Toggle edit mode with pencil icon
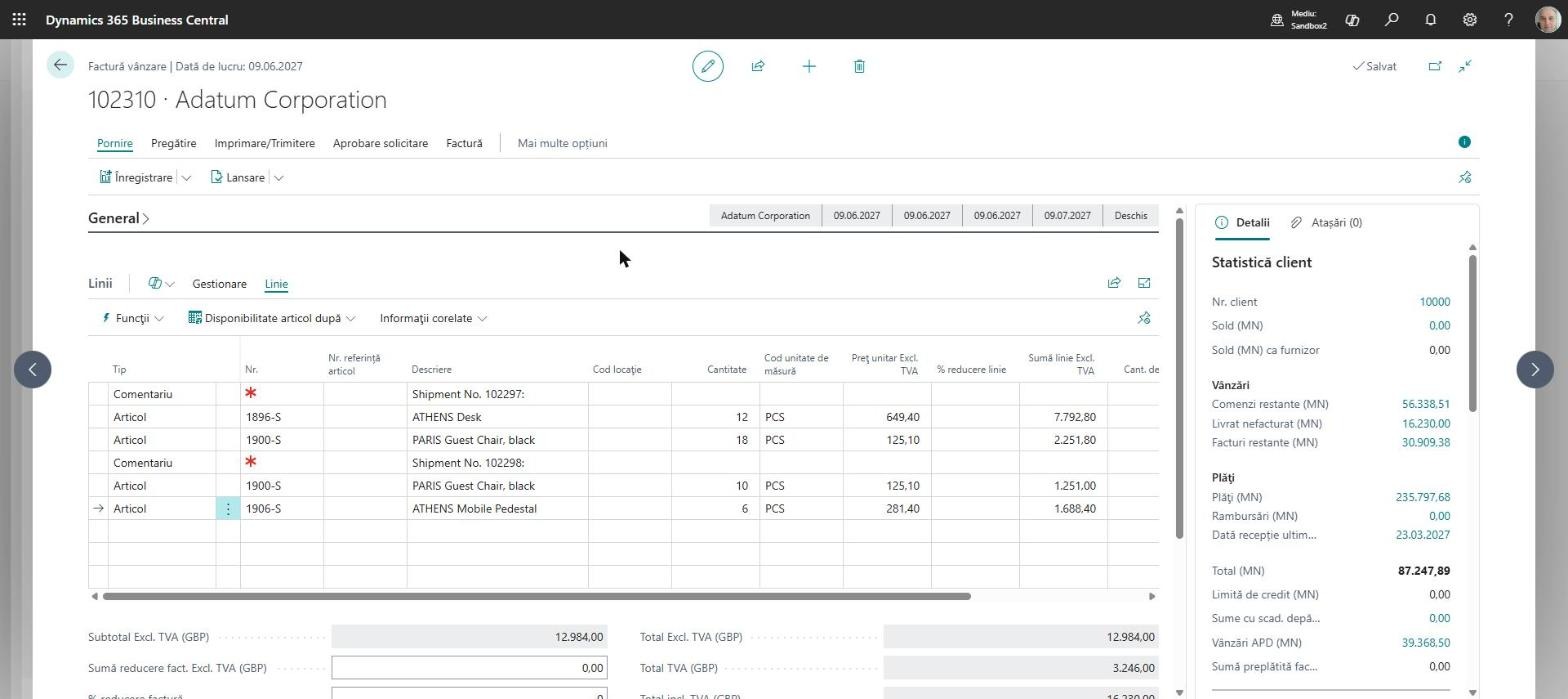Image resolution: width=1568 pixels, height=699 pixels. coord(707,66)
